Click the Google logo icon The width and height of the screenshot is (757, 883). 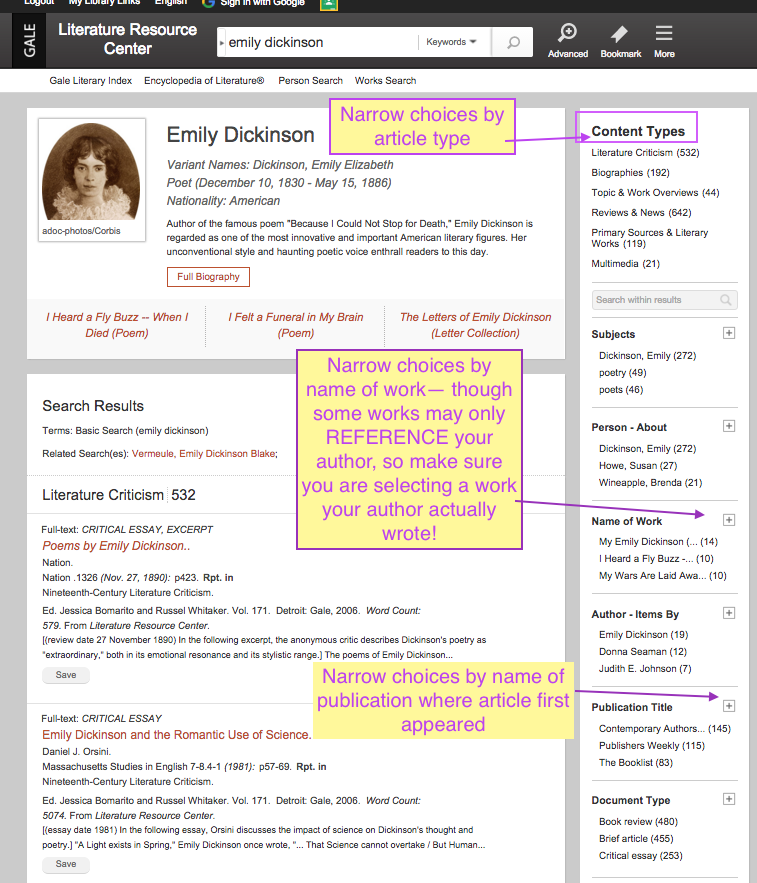[208, 3]
